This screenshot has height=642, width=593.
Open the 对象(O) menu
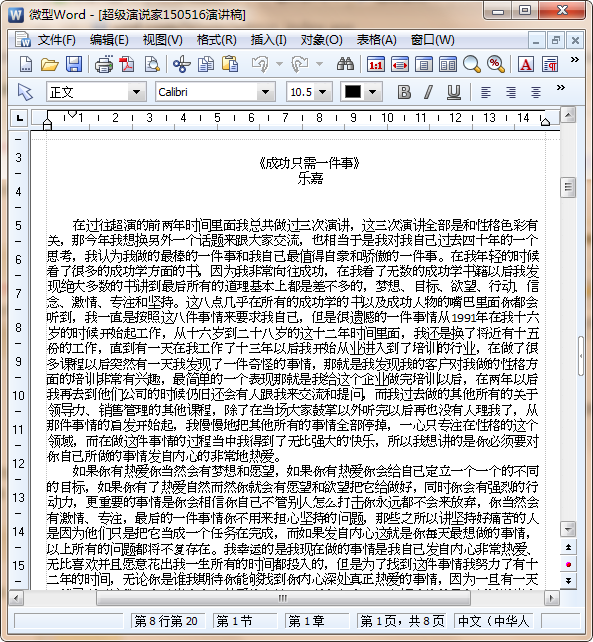[321, 40]
